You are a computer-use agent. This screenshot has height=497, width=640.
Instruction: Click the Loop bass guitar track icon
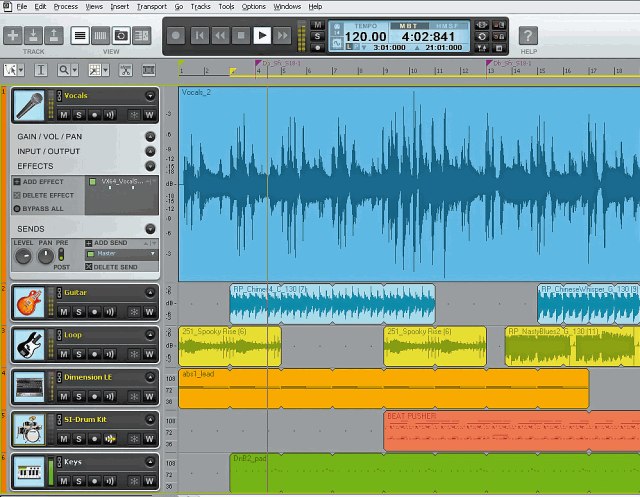tap(29, 345)
